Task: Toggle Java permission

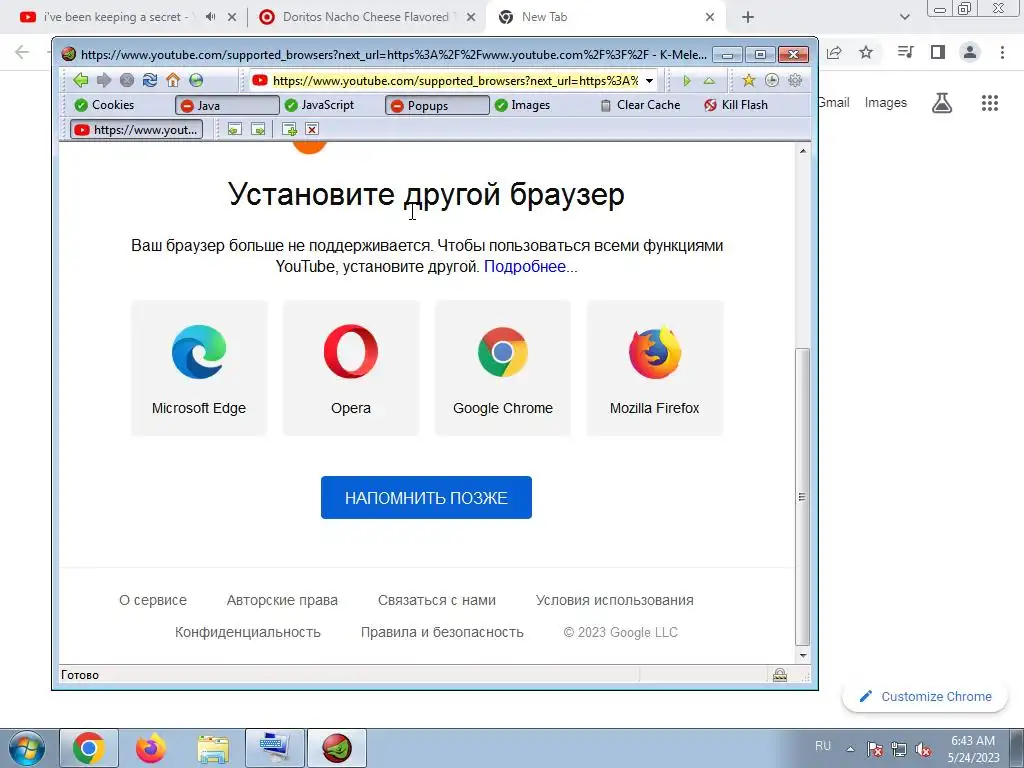Action: pos(227,105)
